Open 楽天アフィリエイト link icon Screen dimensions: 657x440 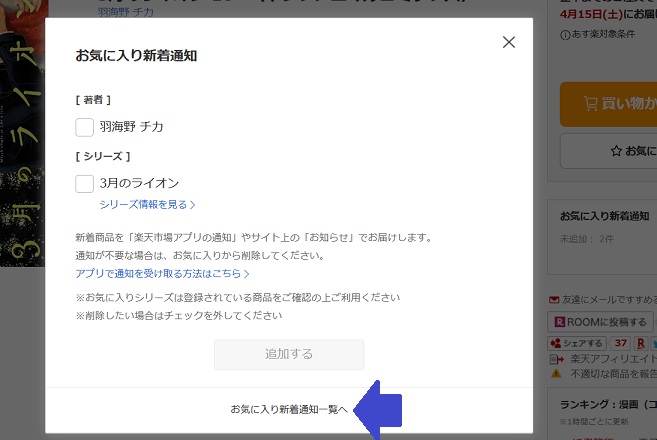click(x=556, y=359)
